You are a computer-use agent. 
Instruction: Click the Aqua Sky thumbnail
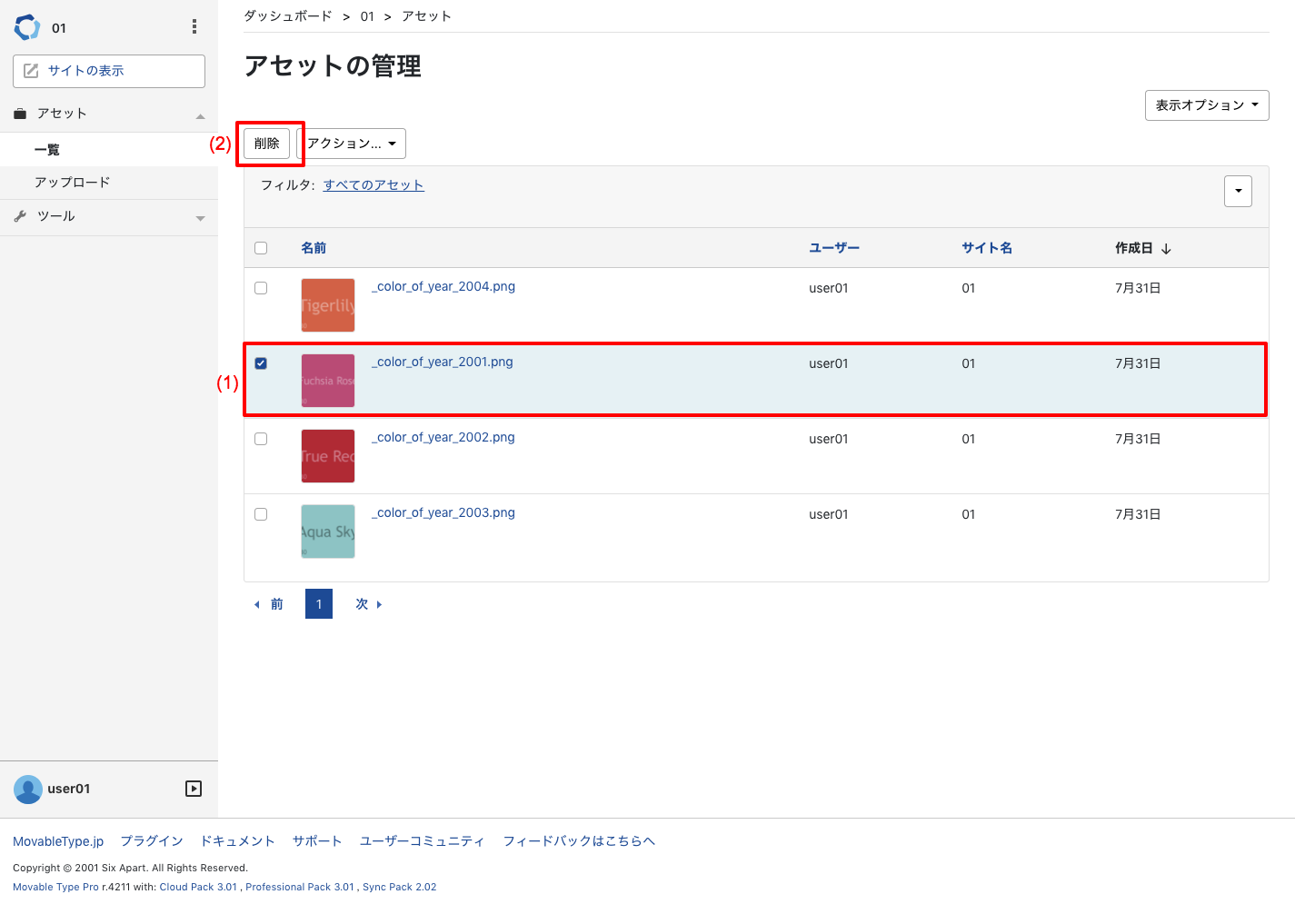328,532
